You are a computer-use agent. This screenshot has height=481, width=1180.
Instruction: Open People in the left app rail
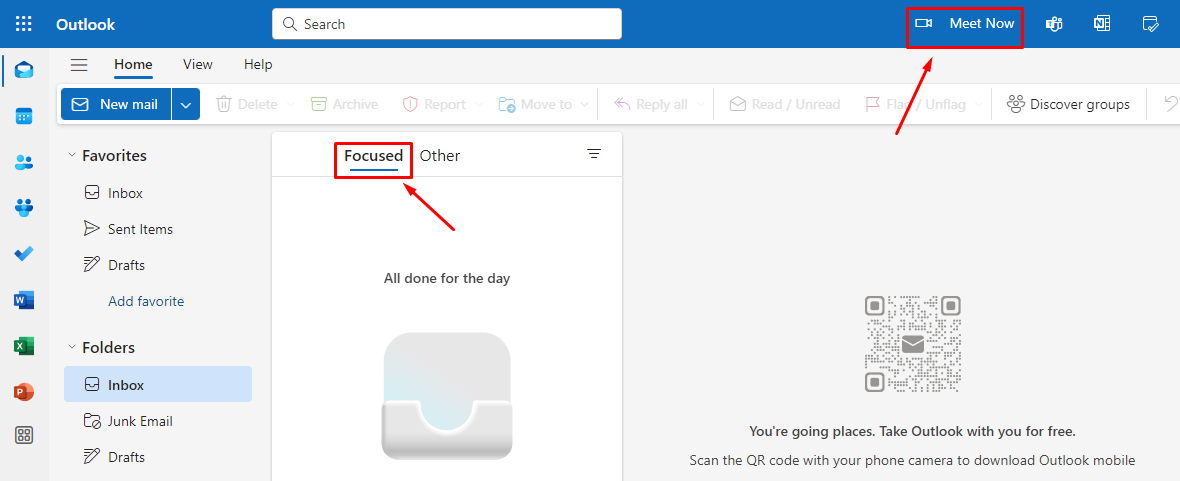tap(24, 162)
